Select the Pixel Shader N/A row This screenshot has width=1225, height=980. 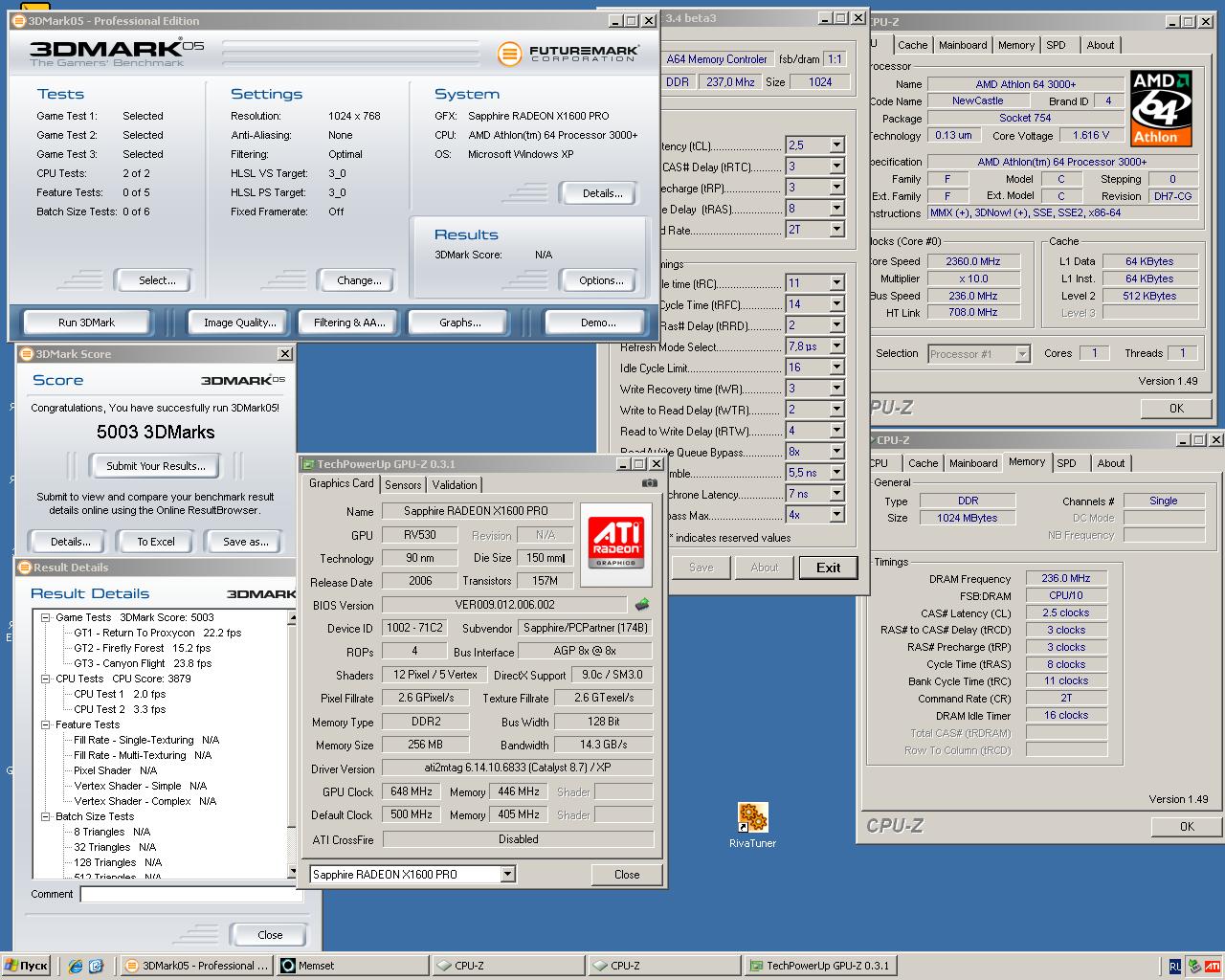[x=115, y=770]
